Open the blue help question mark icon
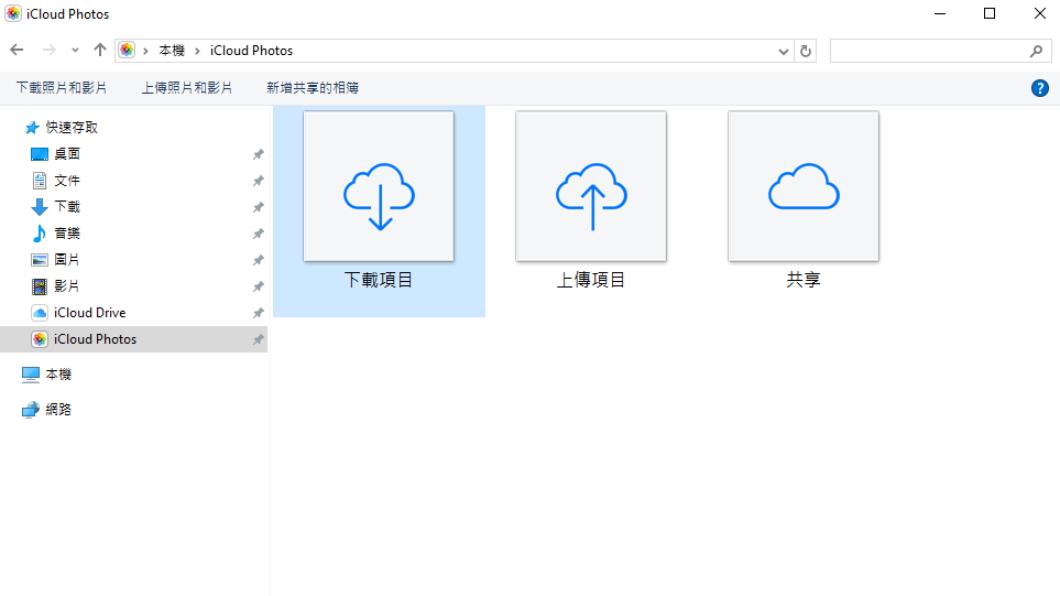The image size is (1060, 596). tap(1040, 88)
